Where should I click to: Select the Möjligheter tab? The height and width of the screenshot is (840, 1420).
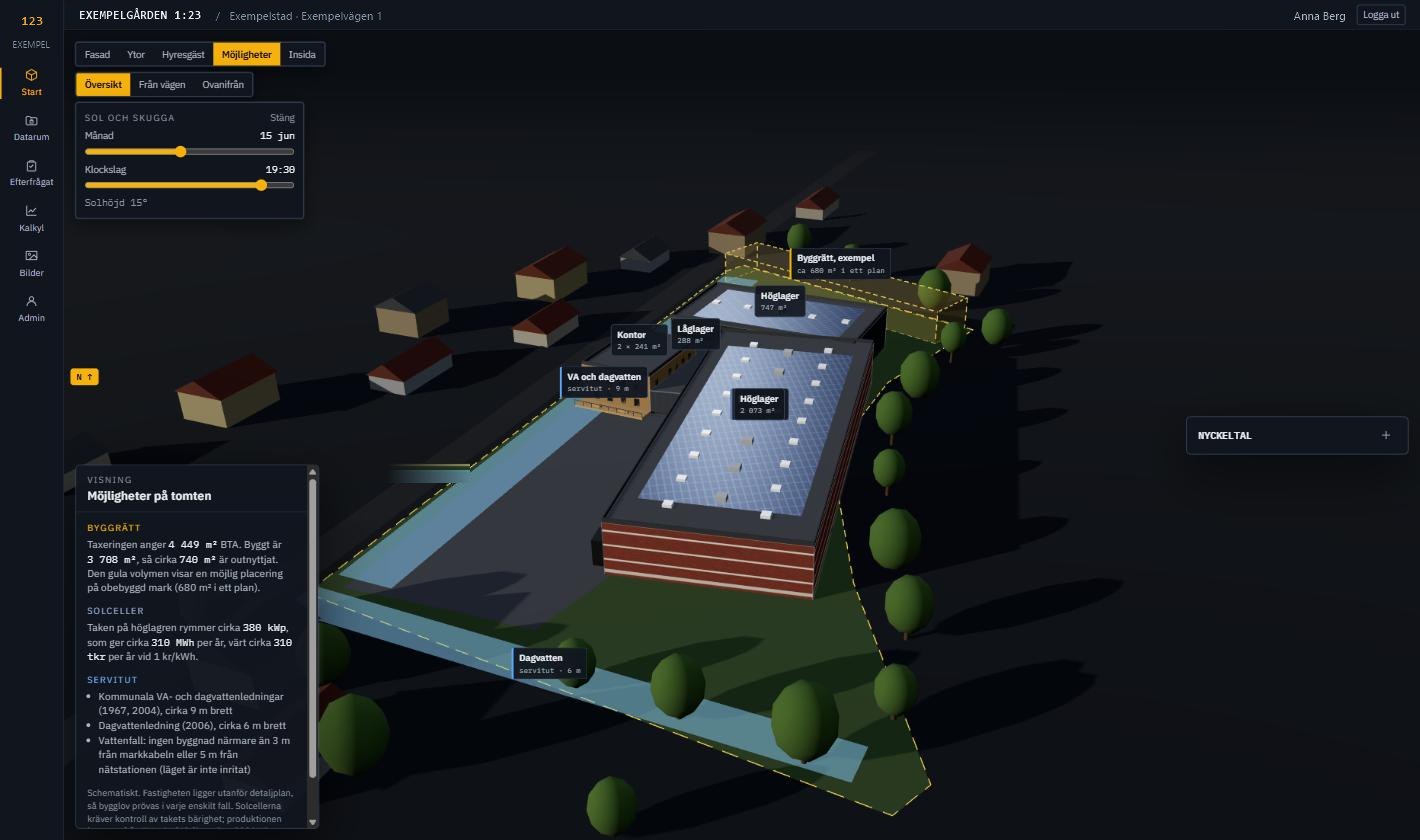[x=247, y=54]
